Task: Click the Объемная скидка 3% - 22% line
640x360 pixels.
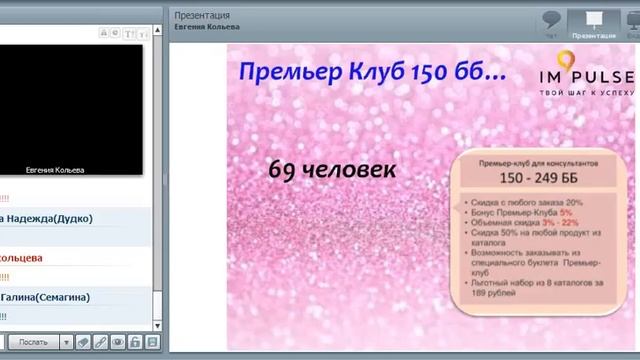Action: (524, 222)
